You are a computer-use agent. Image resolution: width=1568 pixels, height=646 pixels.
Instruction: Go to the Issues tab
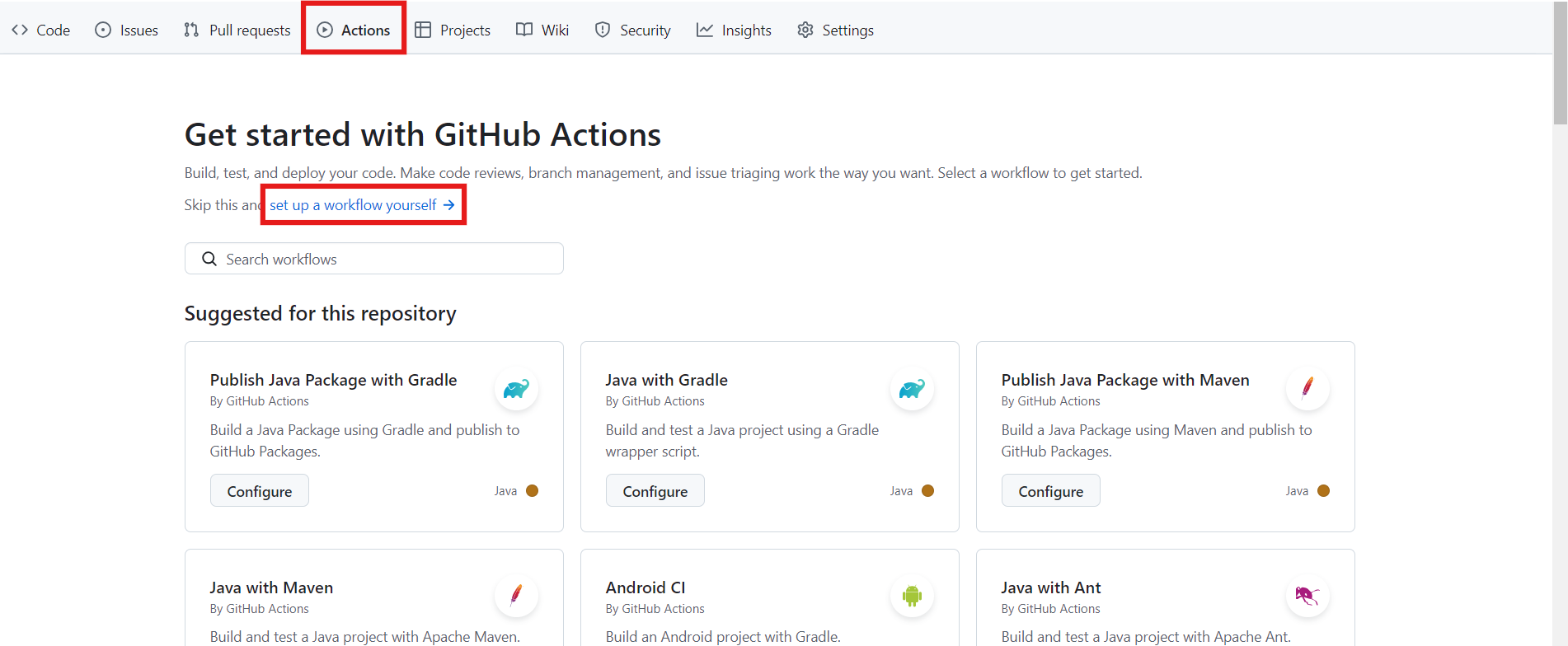(x=127, y=30)
